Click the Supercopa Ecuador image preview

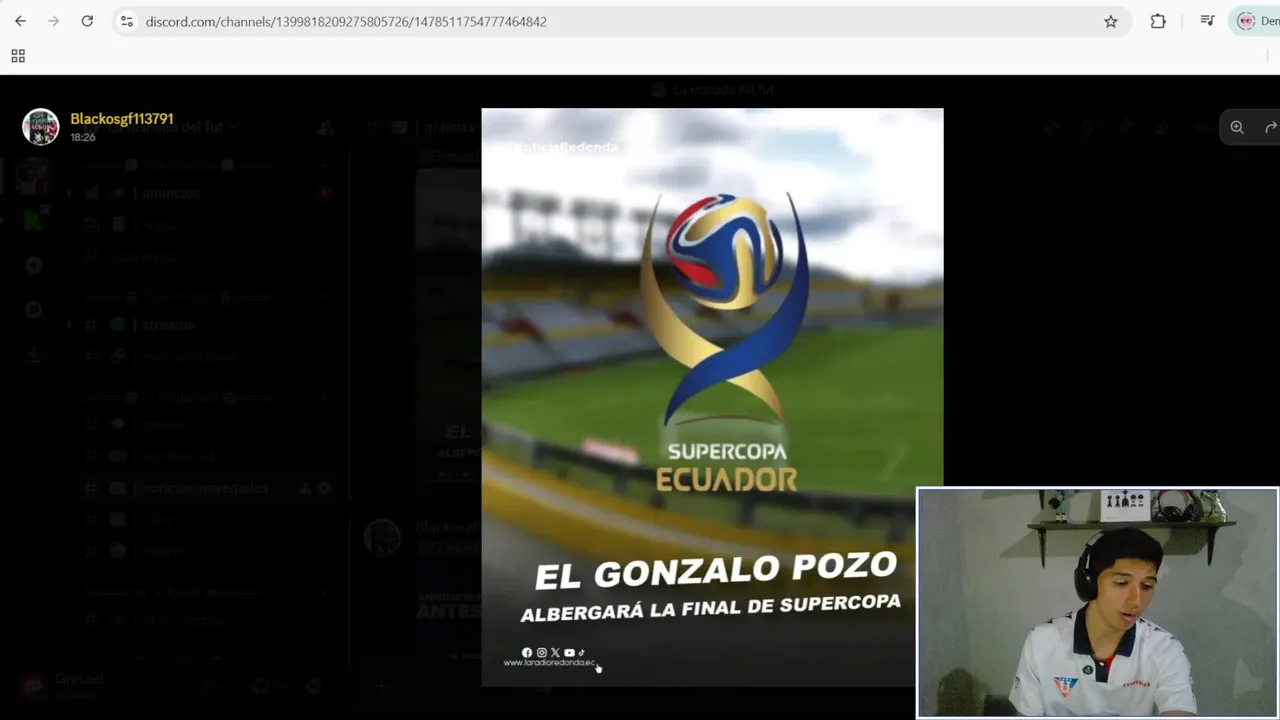click(712, 397)
